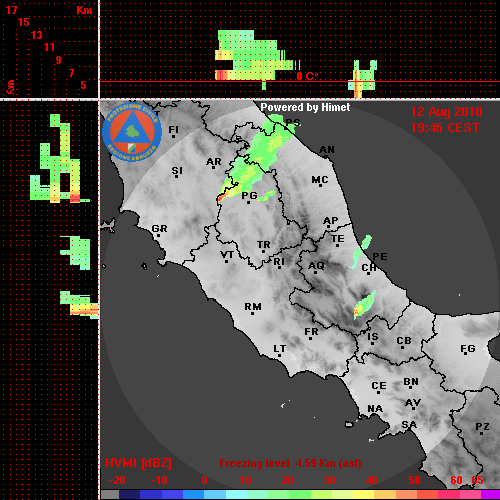Click the 0 C° freezing line label
Viewport: 500px width, 500px height.
click(x=307, y=76)
